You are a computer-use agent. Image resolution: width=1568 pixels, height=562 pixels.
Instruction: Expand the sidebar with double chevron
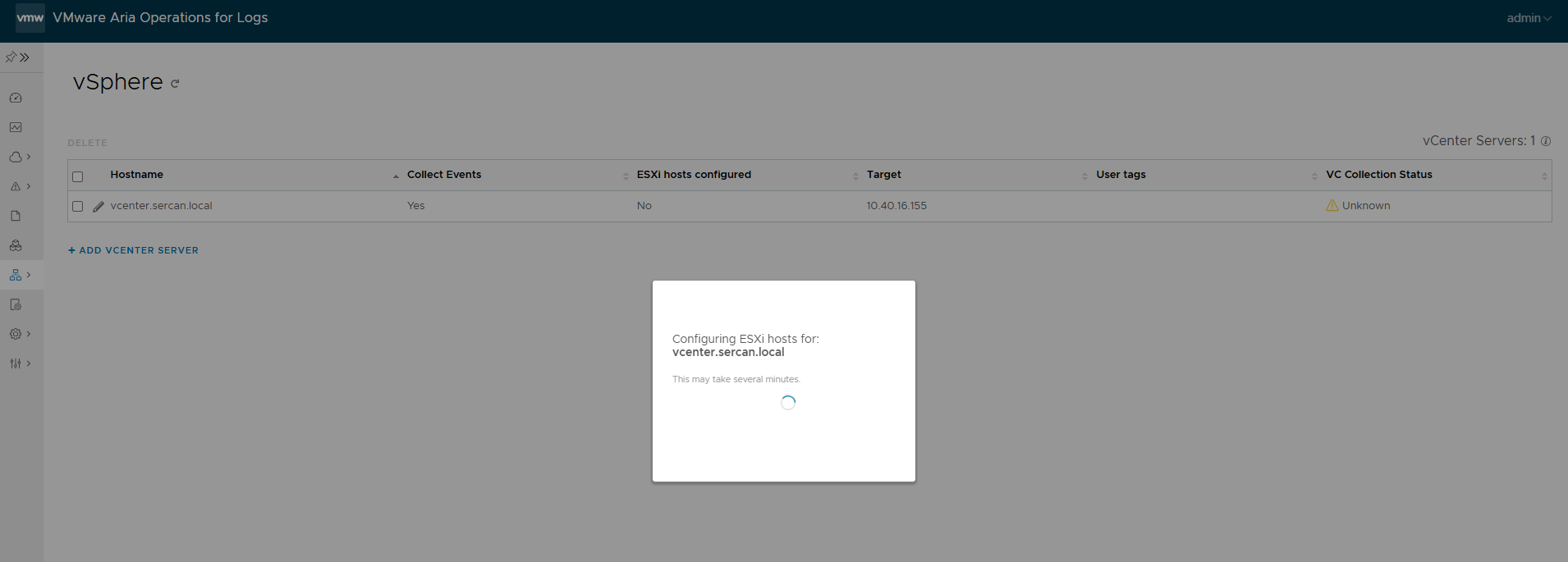tap(25, 57)
